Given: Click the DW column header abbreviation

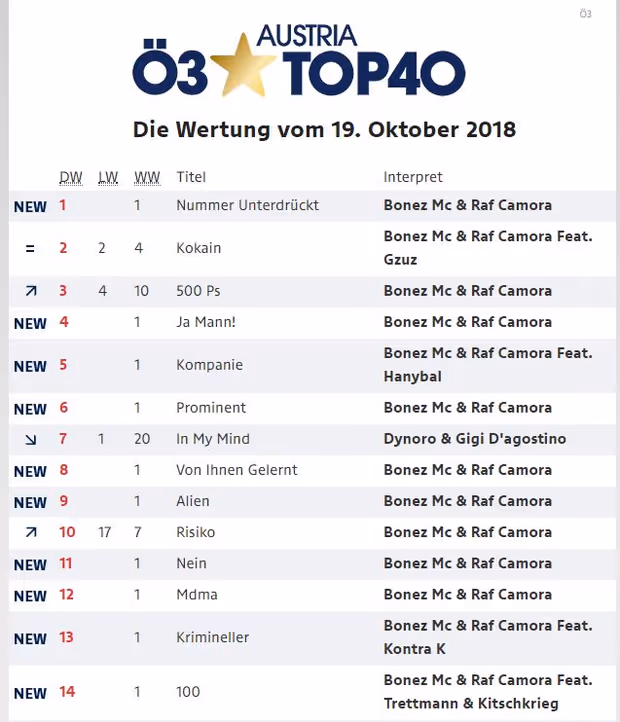Looking at the screenshot, I should point(71,177).
